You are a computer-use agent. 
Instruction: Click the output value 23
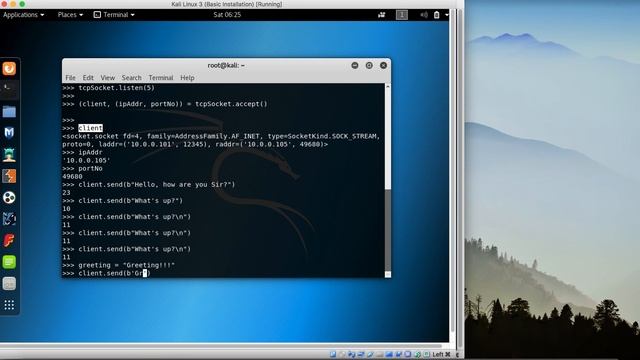[67, 193]
